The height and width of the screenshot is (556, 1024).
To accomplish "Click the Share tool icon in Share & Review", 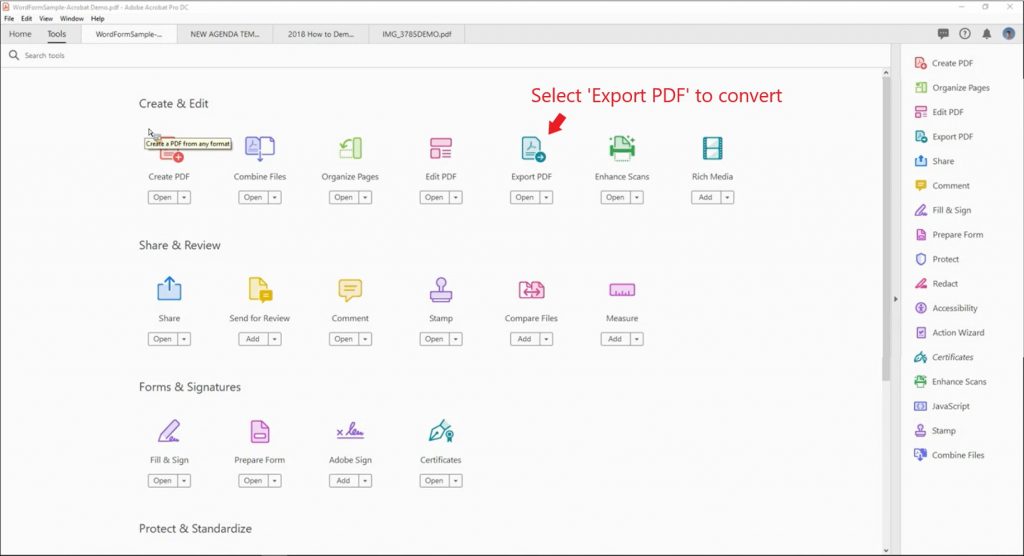I will [169, 289].
